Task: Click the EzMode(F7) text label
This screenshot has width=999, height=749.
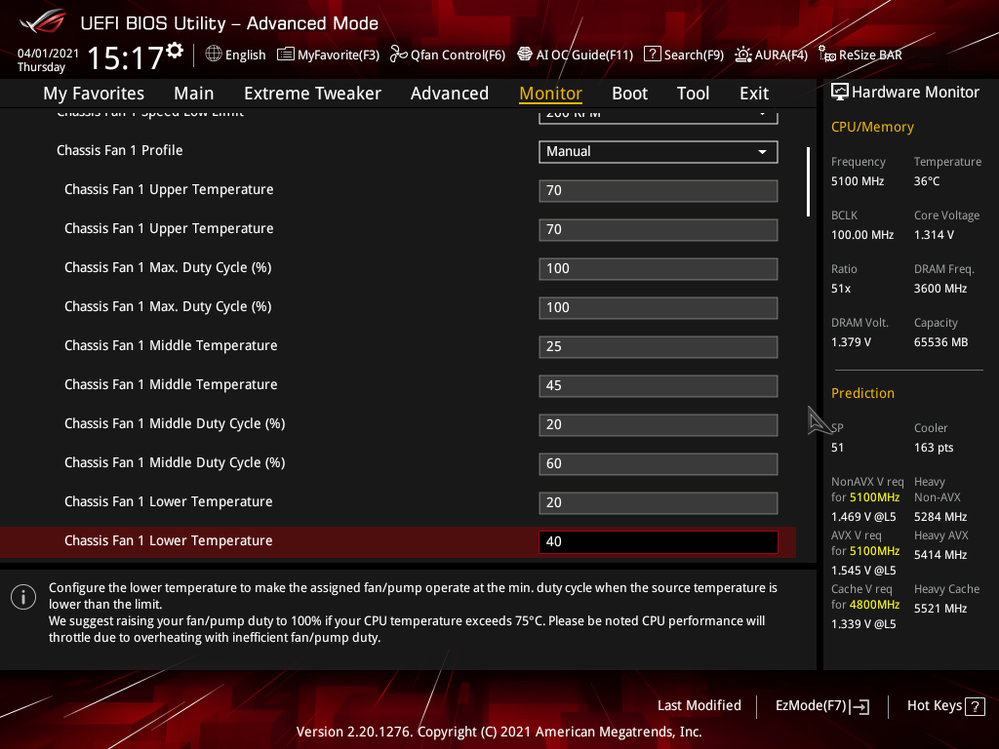Action: coord(810,706)
